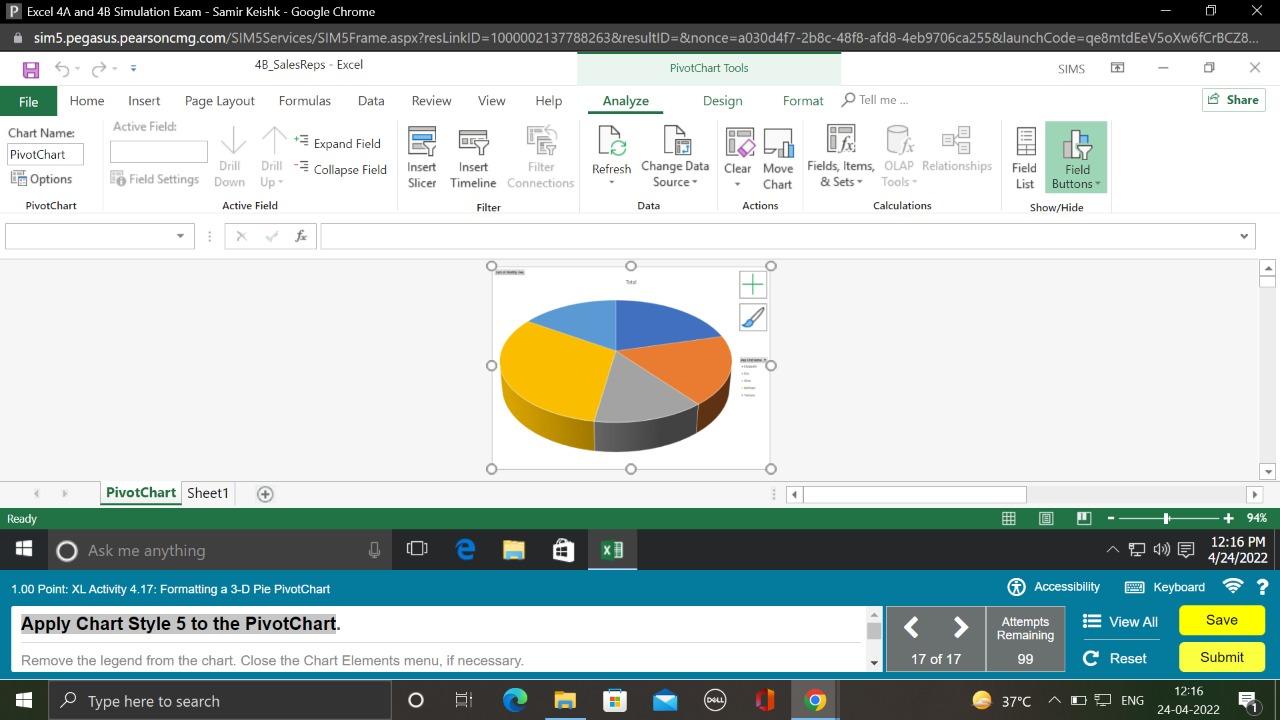Switch to the Design ribbon tab
This screenshot has width=1280, height=720.
pos(722,100)
